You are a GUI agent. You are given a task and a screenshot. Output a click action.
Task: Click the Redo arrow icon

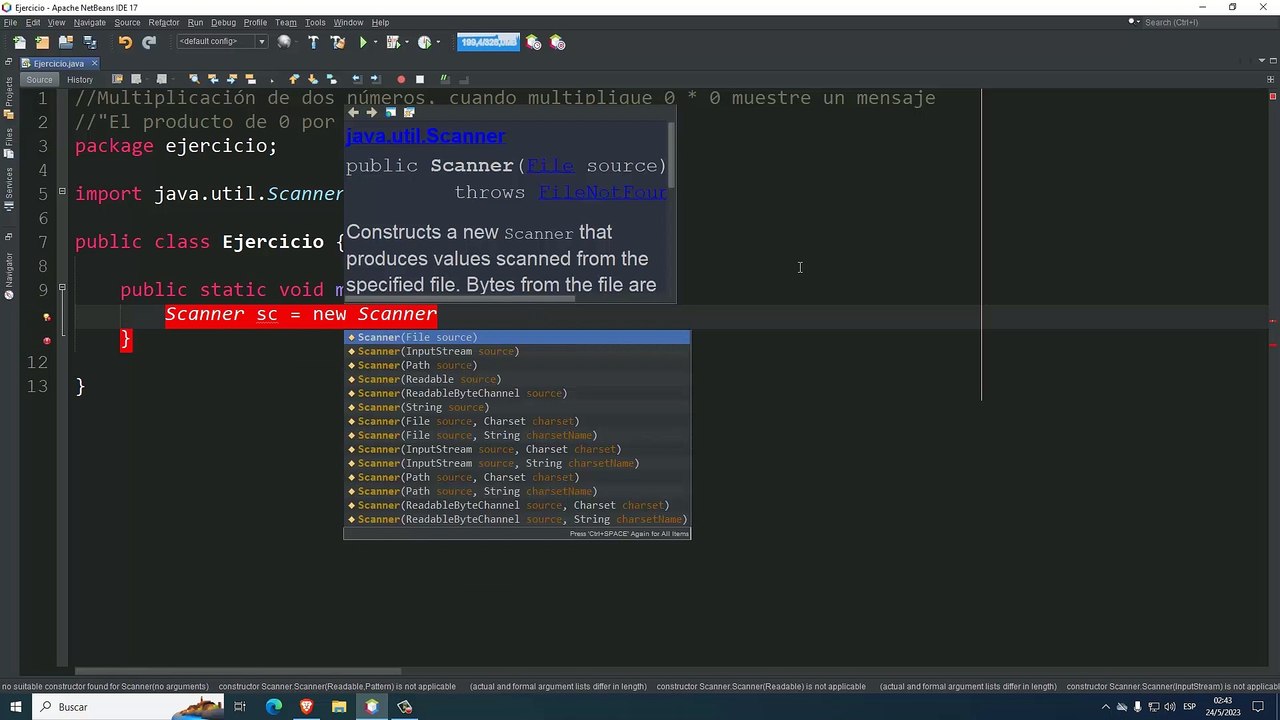[x=149, y=42]
